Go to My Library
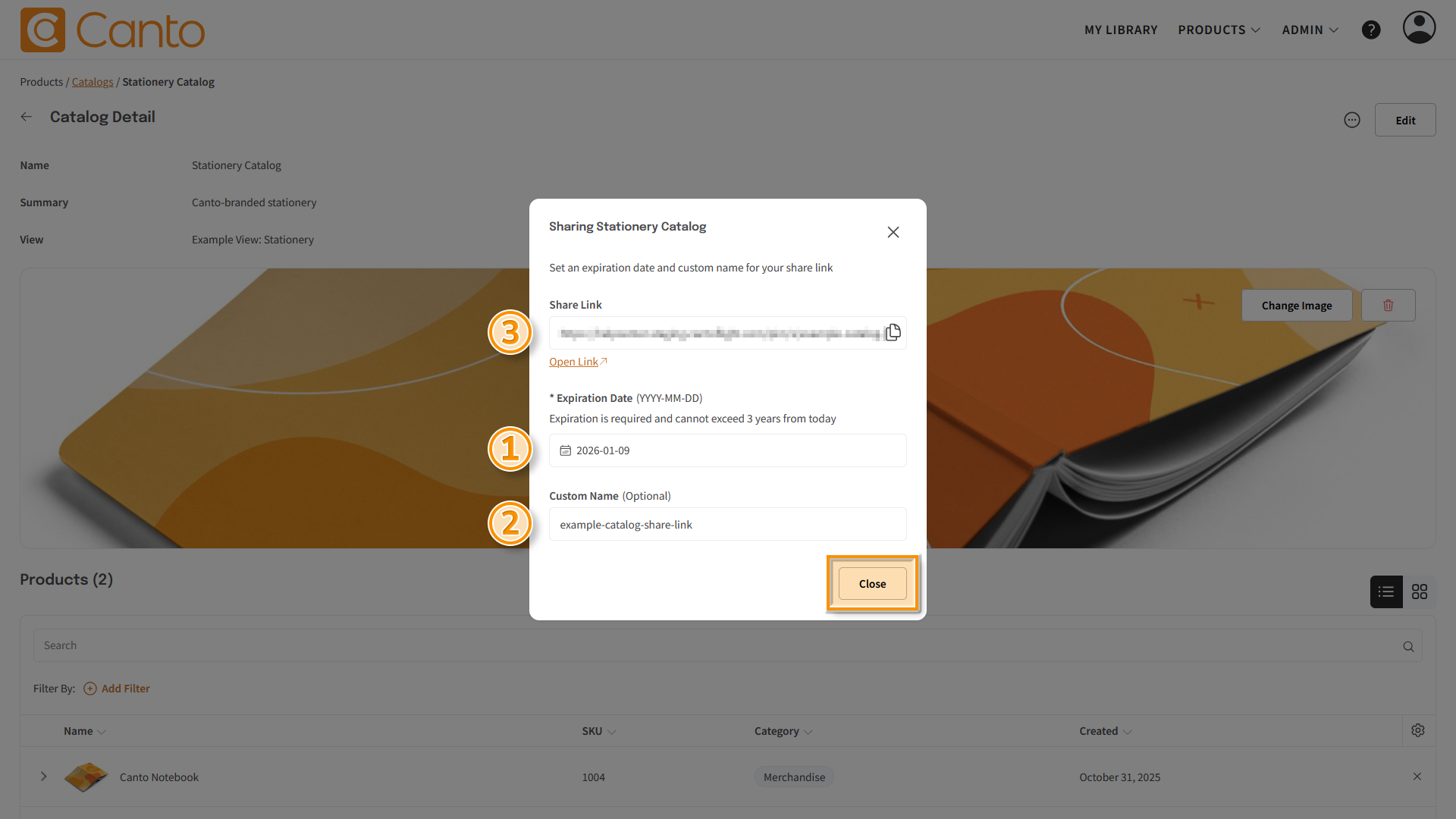Viewport: 1456px width, 819px height. (x=1121, y=30)
